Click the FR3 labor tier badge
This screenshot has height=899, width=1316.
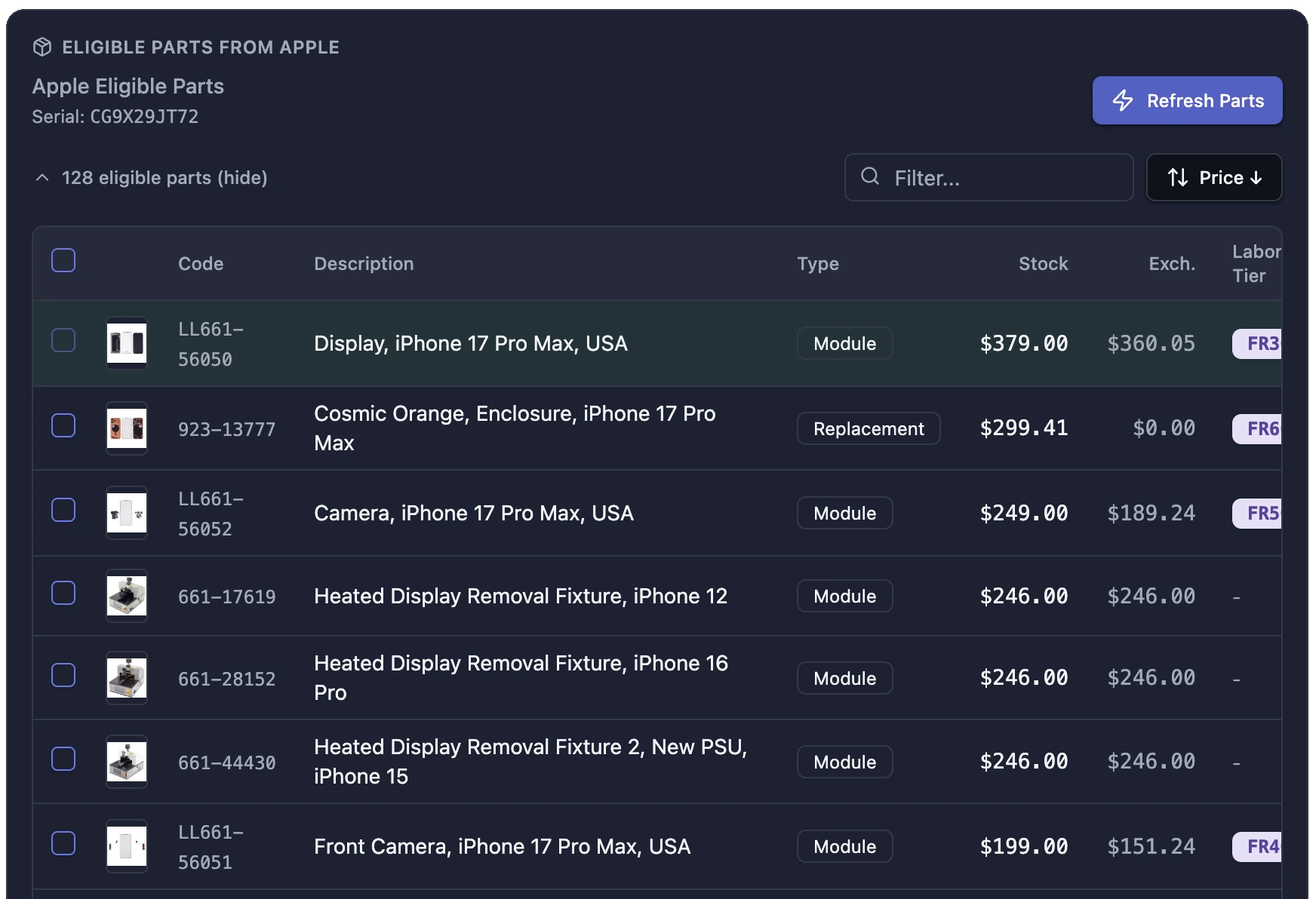pyautogui.click(x=1259, y=343)
